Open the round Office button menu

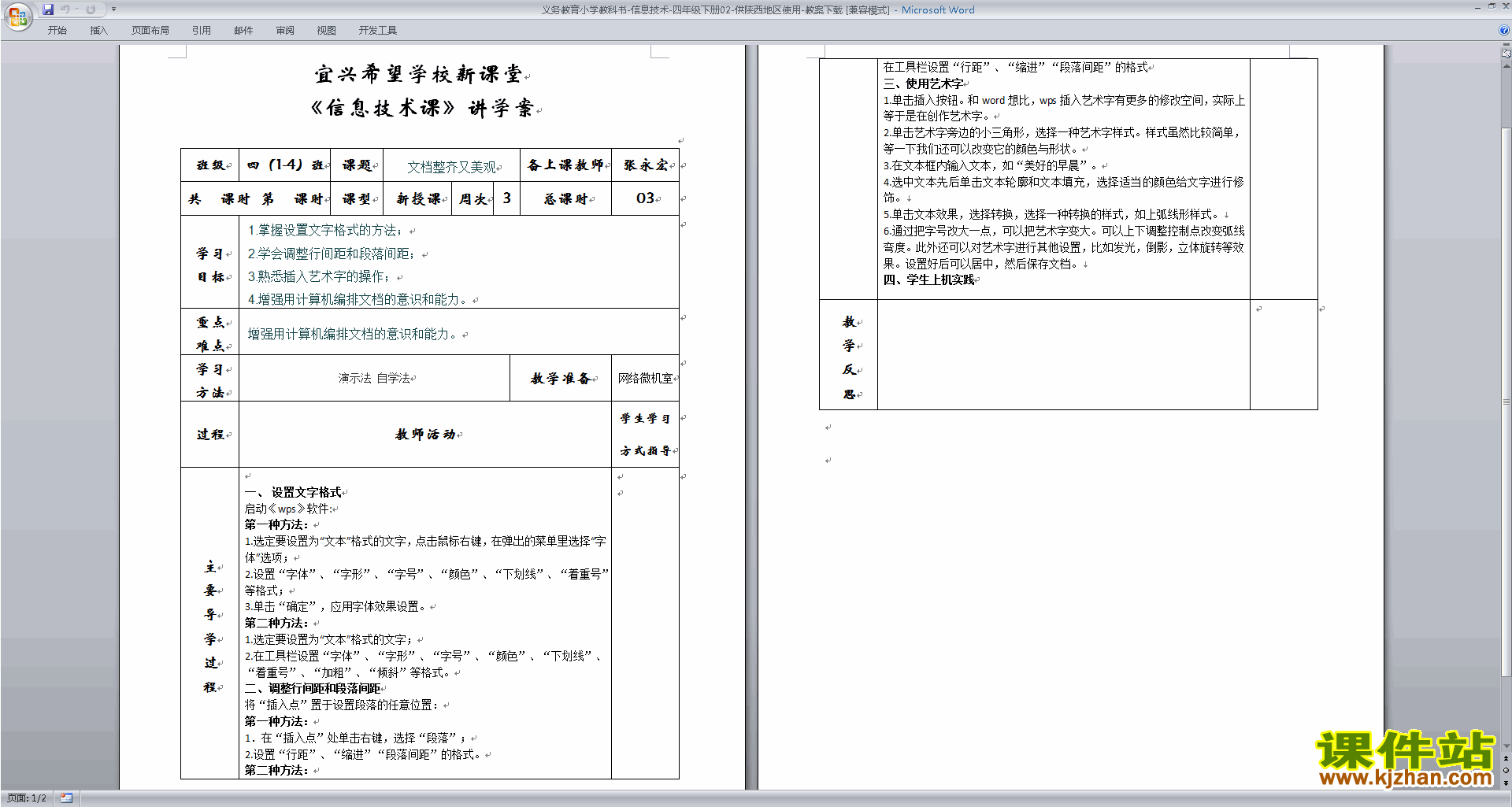click(17, 16)
